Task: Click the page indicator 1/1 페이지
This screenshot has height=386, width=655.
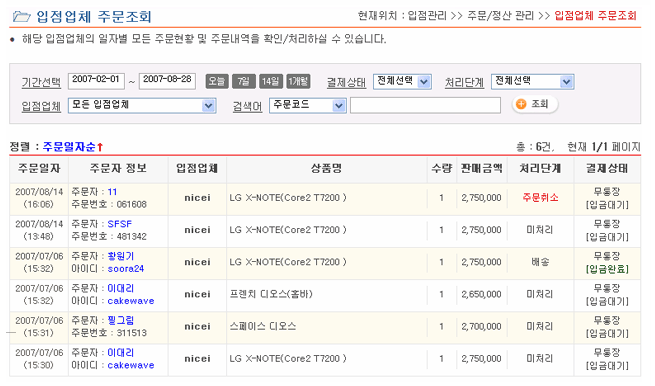Action: [616, 147]
